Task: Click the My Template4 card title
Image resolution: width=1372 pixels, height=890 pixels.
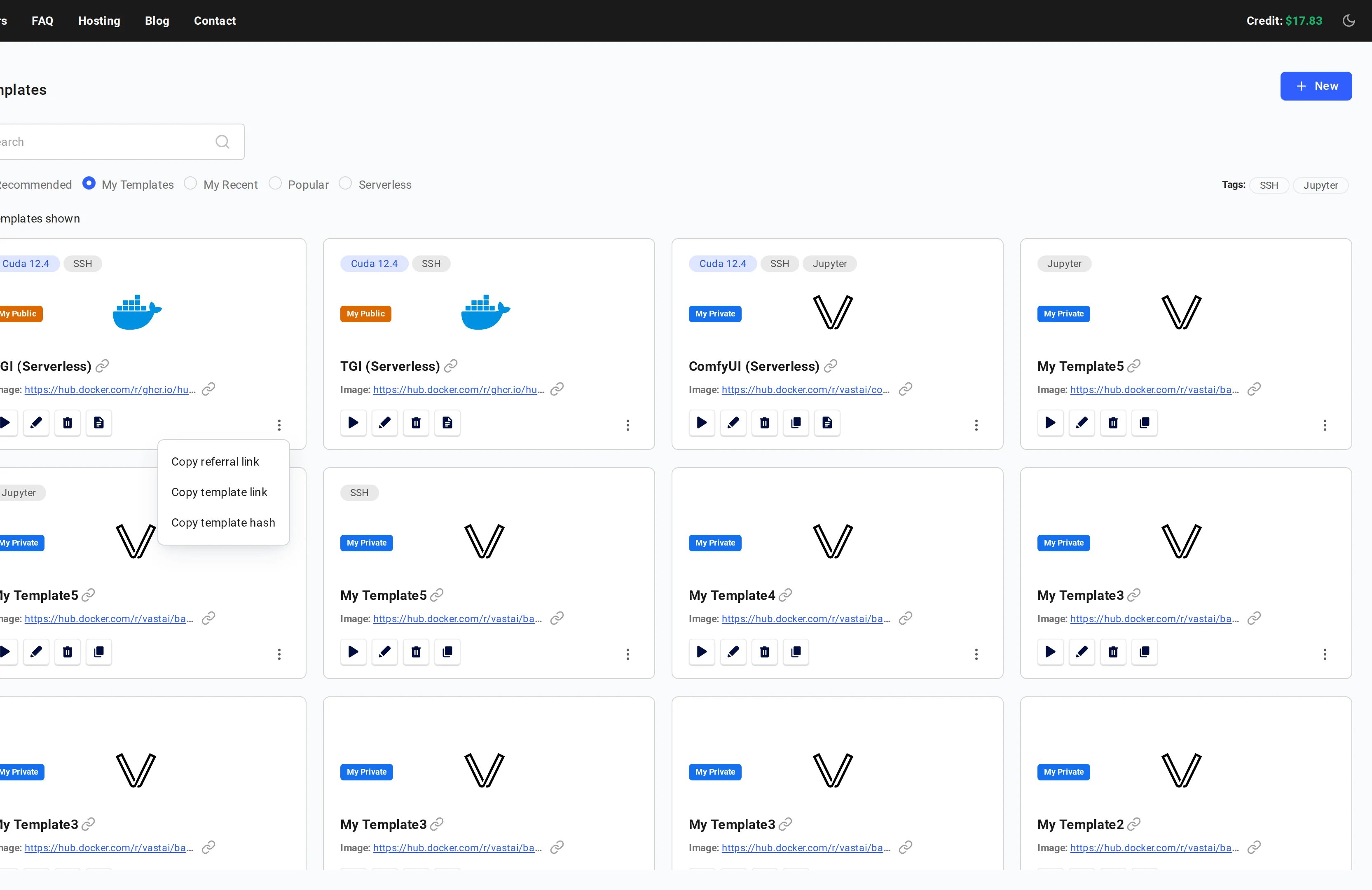Action: (x=732, y=595)
